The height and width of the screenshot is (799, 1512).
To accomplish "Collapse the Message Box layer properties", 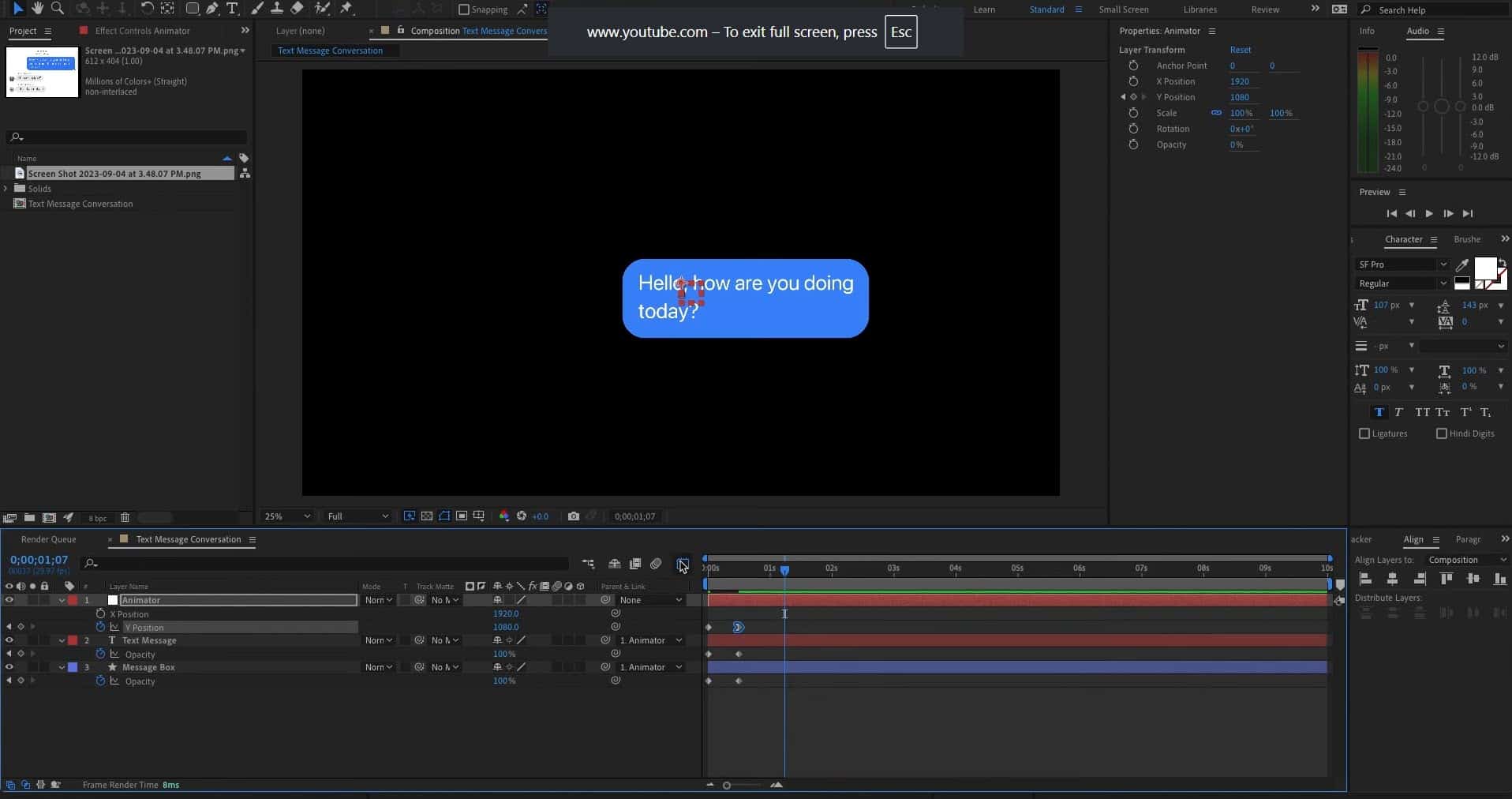I will click(x=62, y=667).
